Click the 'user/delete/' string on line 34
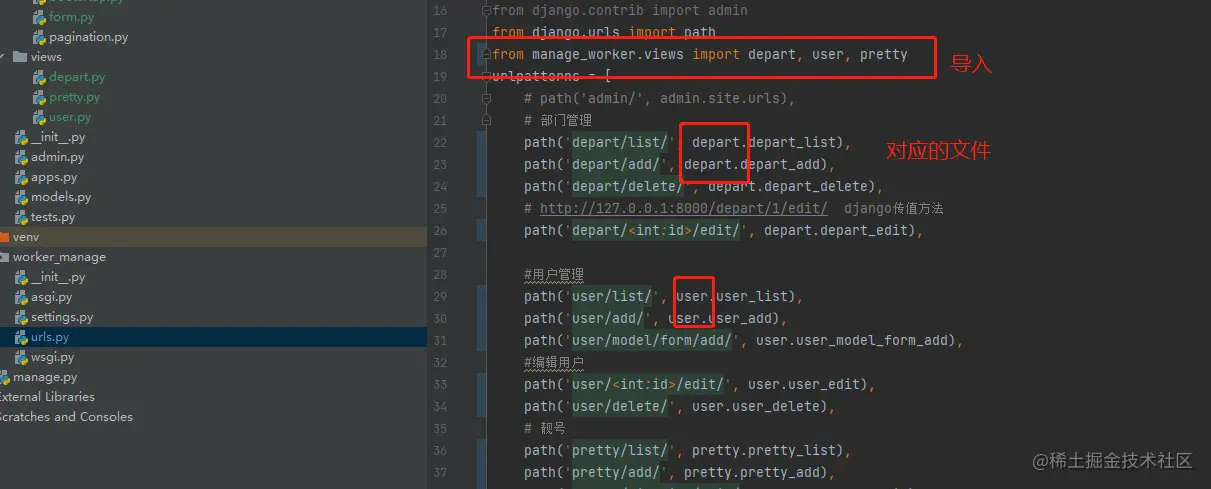 619,406
